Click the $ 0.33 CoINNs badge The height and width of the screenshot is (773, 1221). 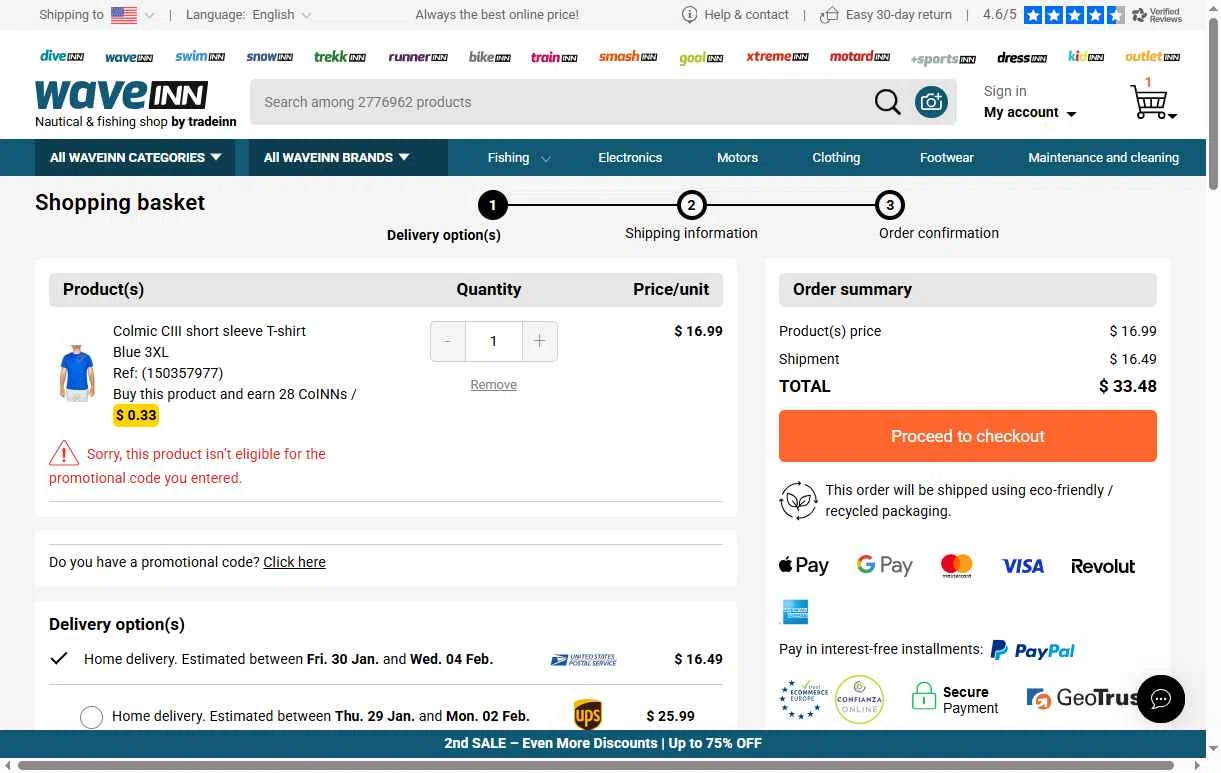[x=136, y=415]
